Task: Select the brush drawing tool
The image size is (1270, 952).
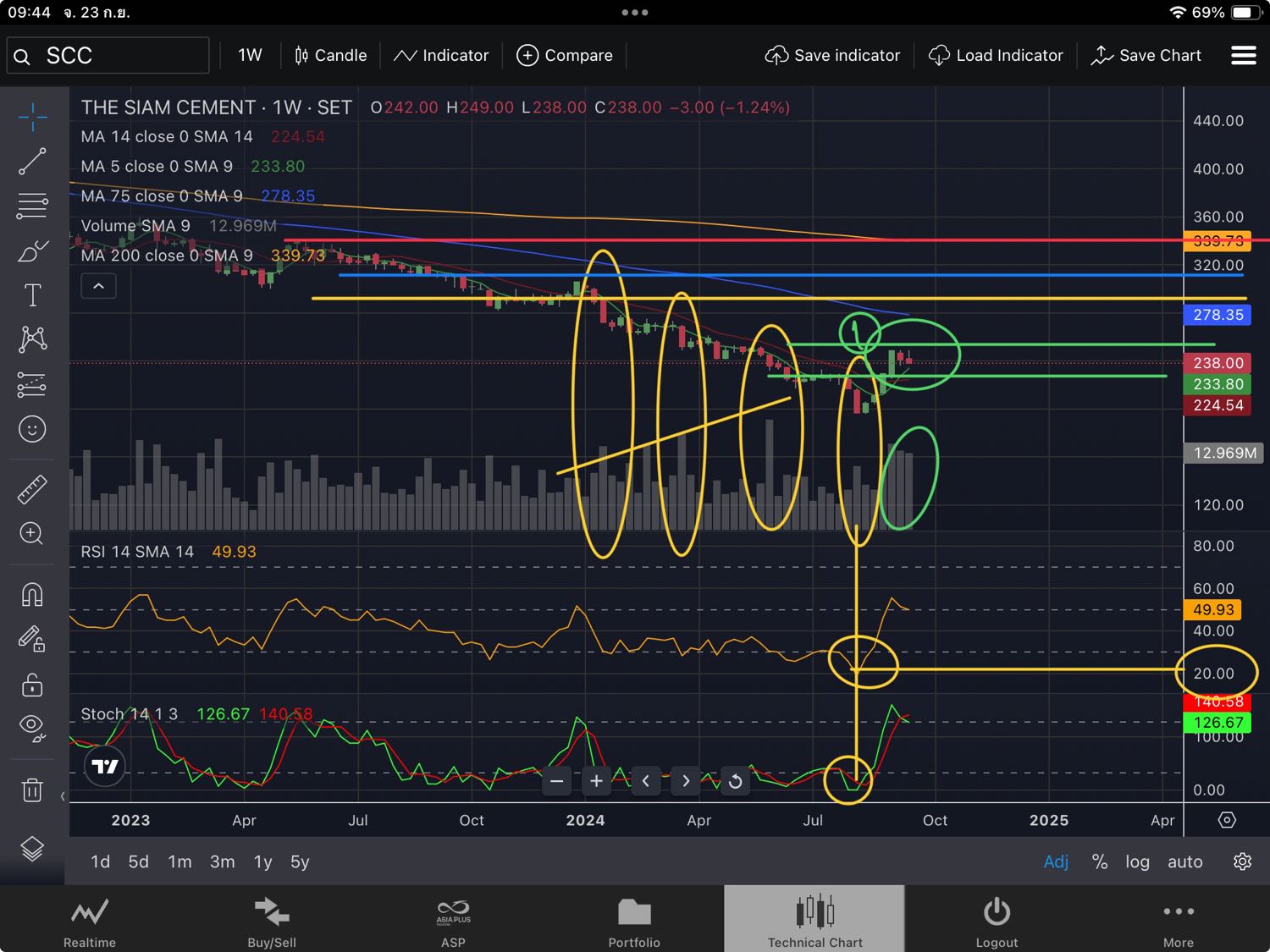Action: (x=32, y=250)
